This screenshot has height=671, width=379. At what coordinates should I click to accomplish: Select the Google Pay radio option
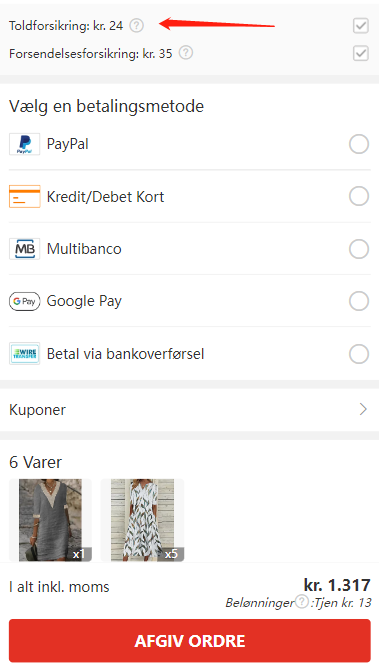[359, 301]
